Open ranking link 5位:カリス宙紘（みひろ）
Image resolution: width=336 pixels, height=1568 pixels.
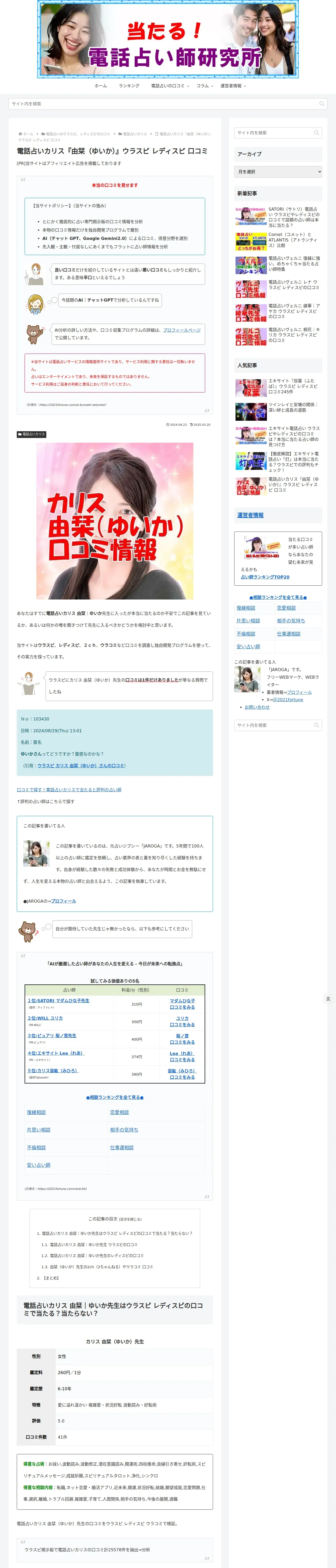click(x=53, y=1071)
